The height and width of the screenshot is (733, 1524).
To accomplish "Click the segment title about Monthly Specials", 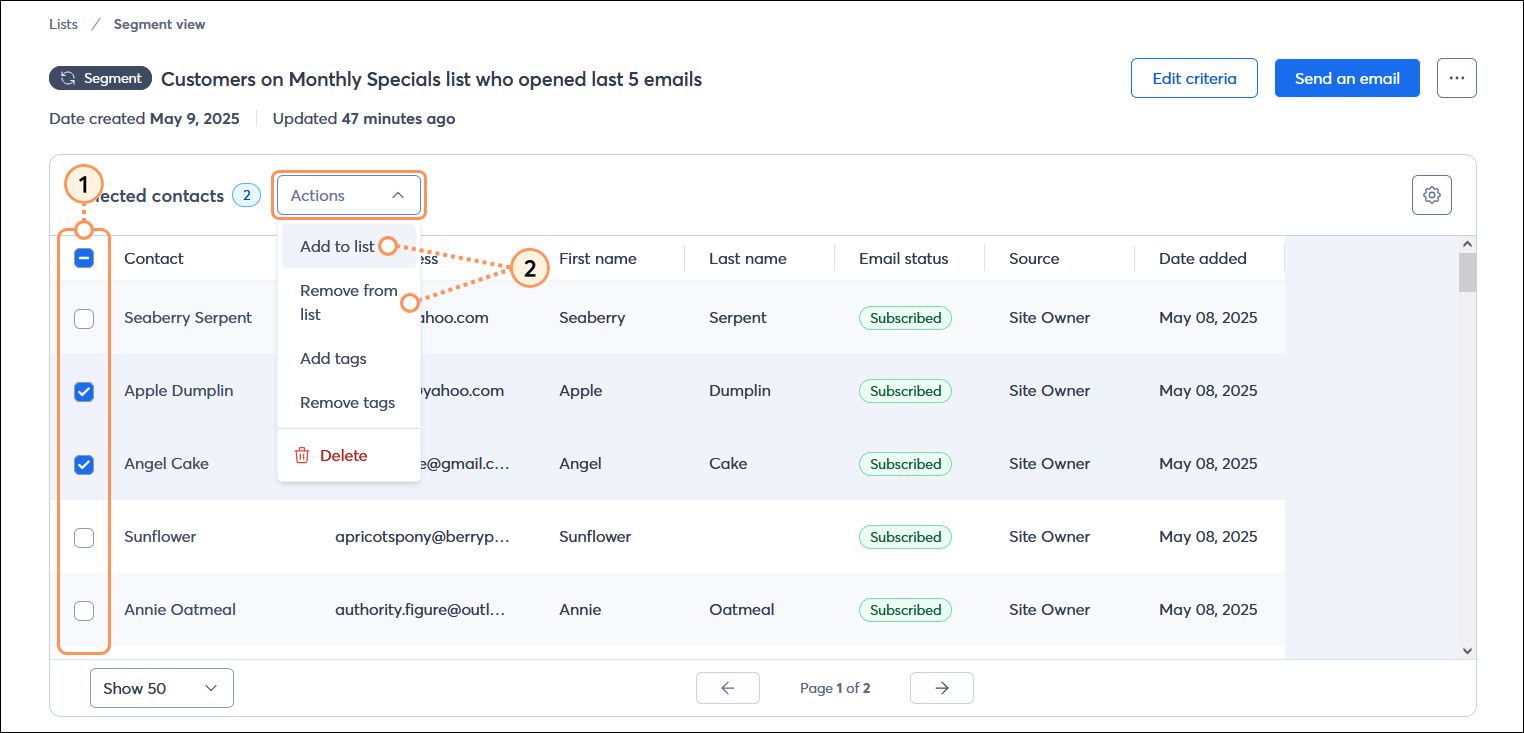I will (x=432, y=79).
